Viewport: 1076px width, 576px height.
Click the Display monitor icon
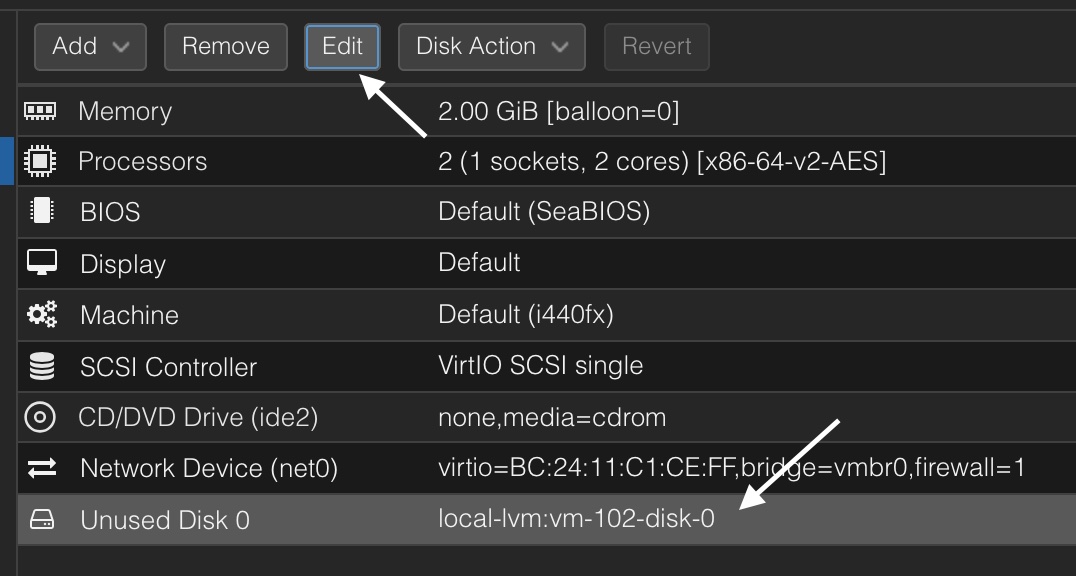pyautogui.click(x=41, y=262)
